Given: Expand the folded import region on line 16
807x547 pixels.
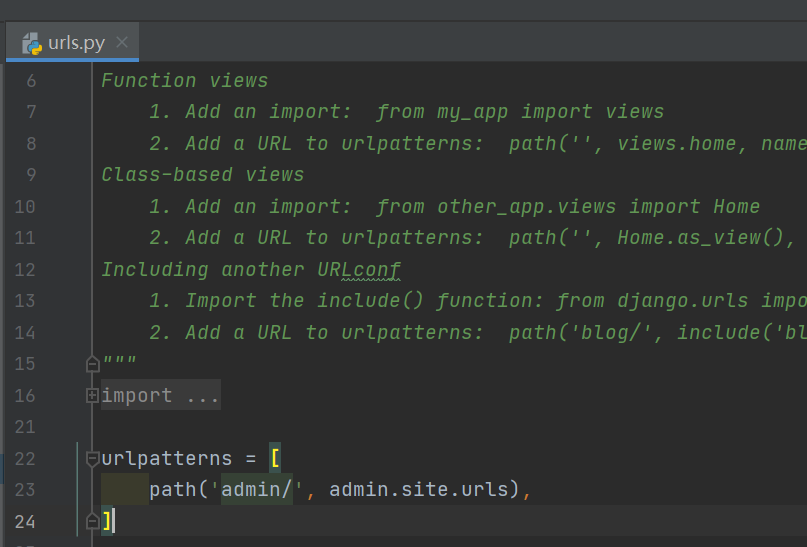Looking at the screenshot, I should [92, 396].
